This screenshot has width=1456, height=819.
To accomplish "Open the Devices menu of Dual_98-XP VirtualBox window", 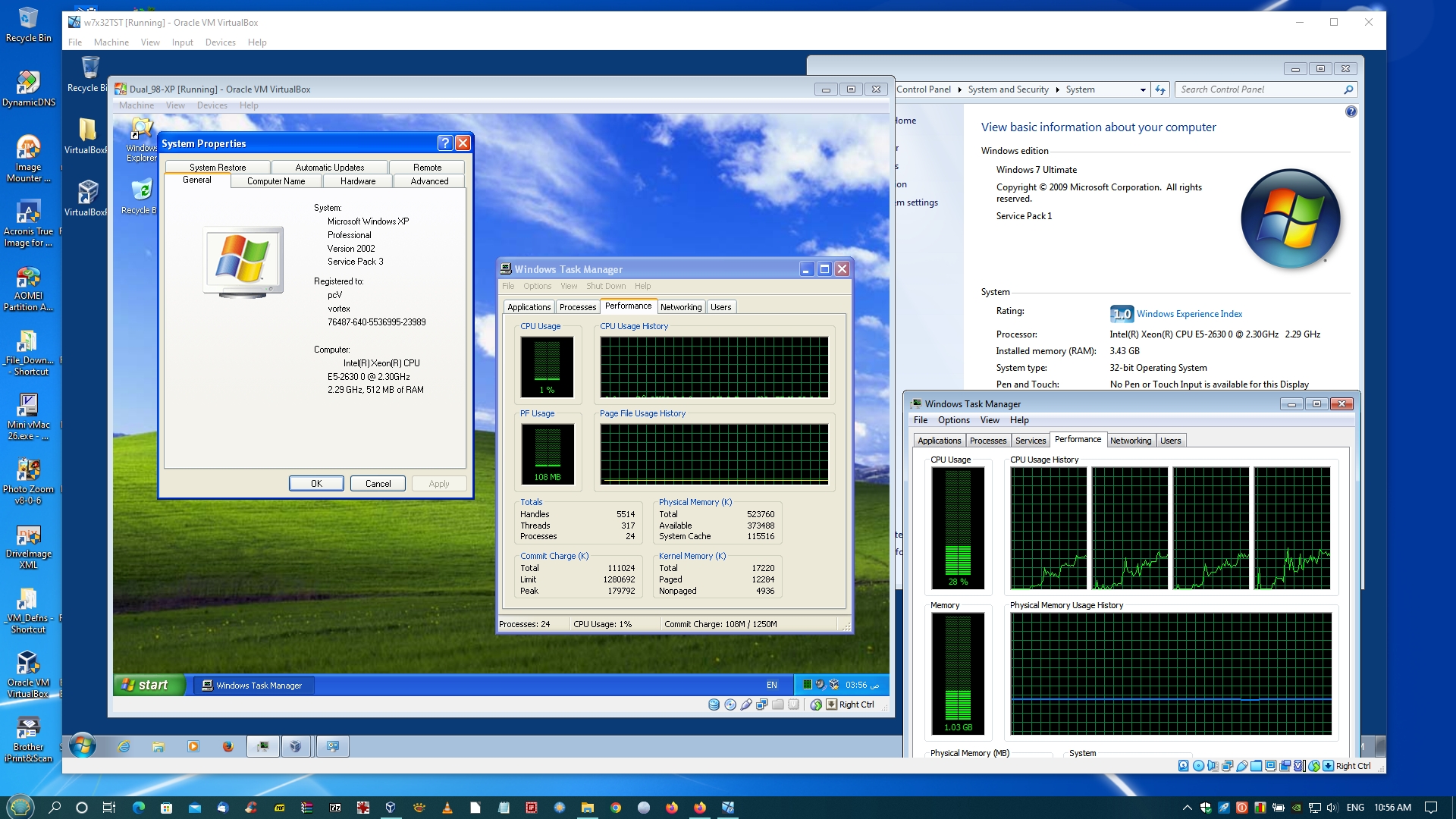I will pos(212,105).
